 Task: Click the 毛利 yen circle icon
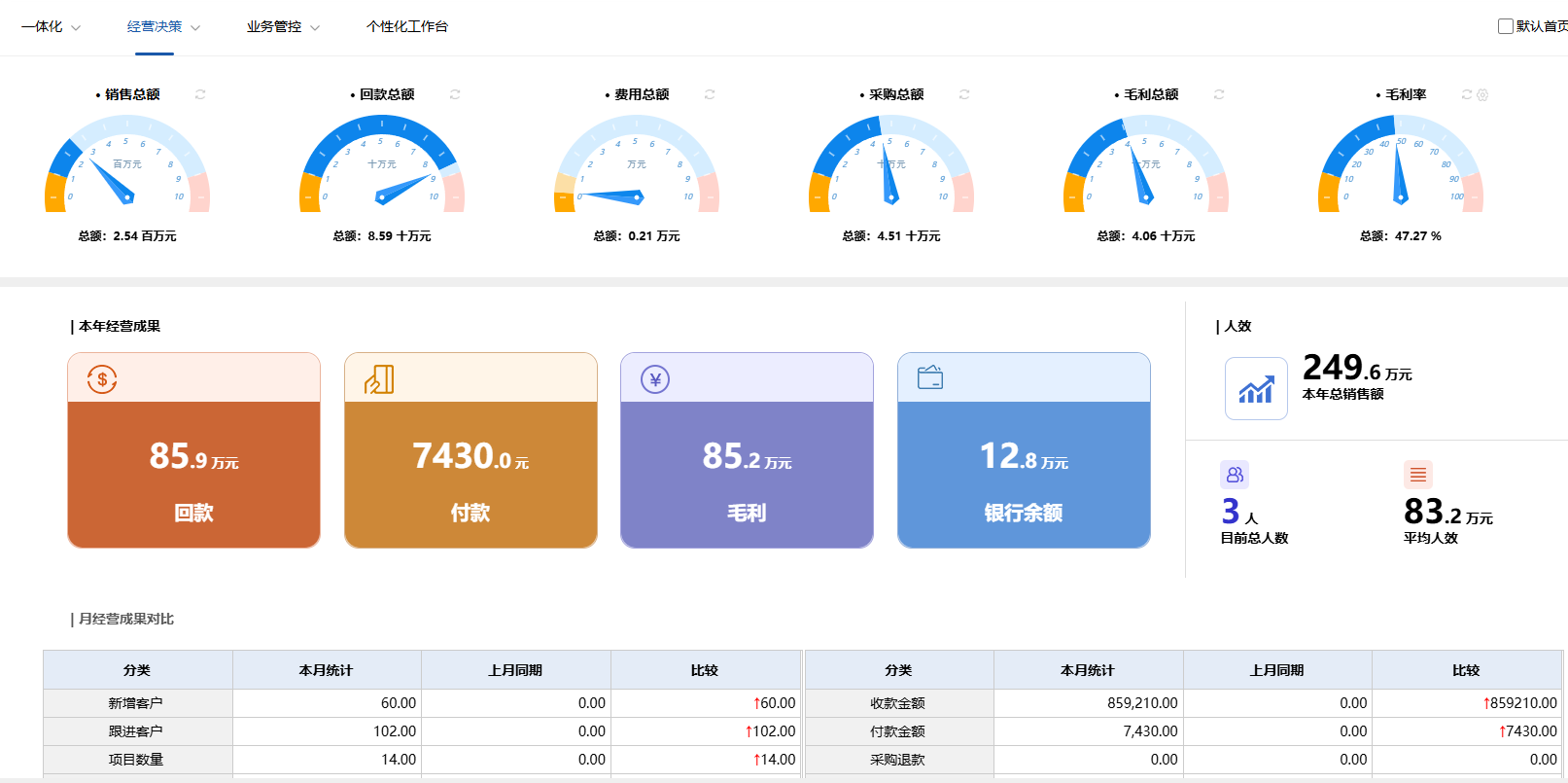(655, 379)
